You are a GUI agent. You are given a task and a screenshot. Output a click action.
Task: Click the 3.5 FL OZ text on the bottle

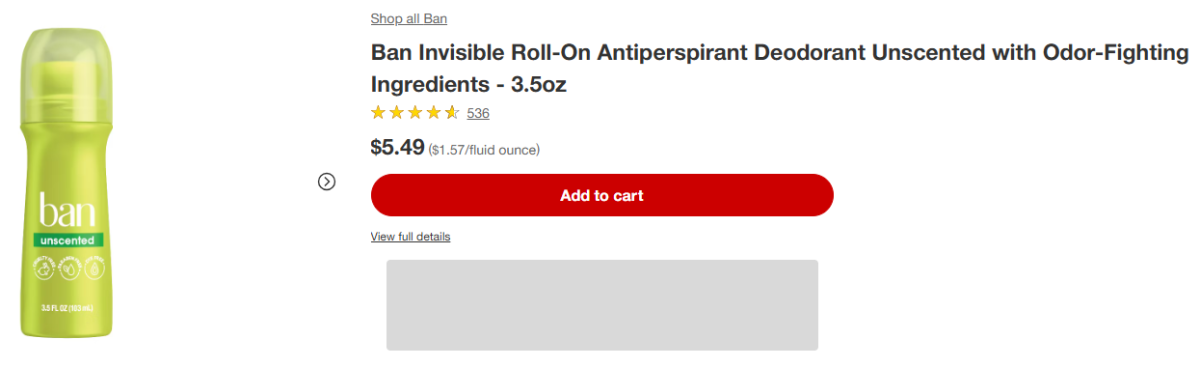68,307
